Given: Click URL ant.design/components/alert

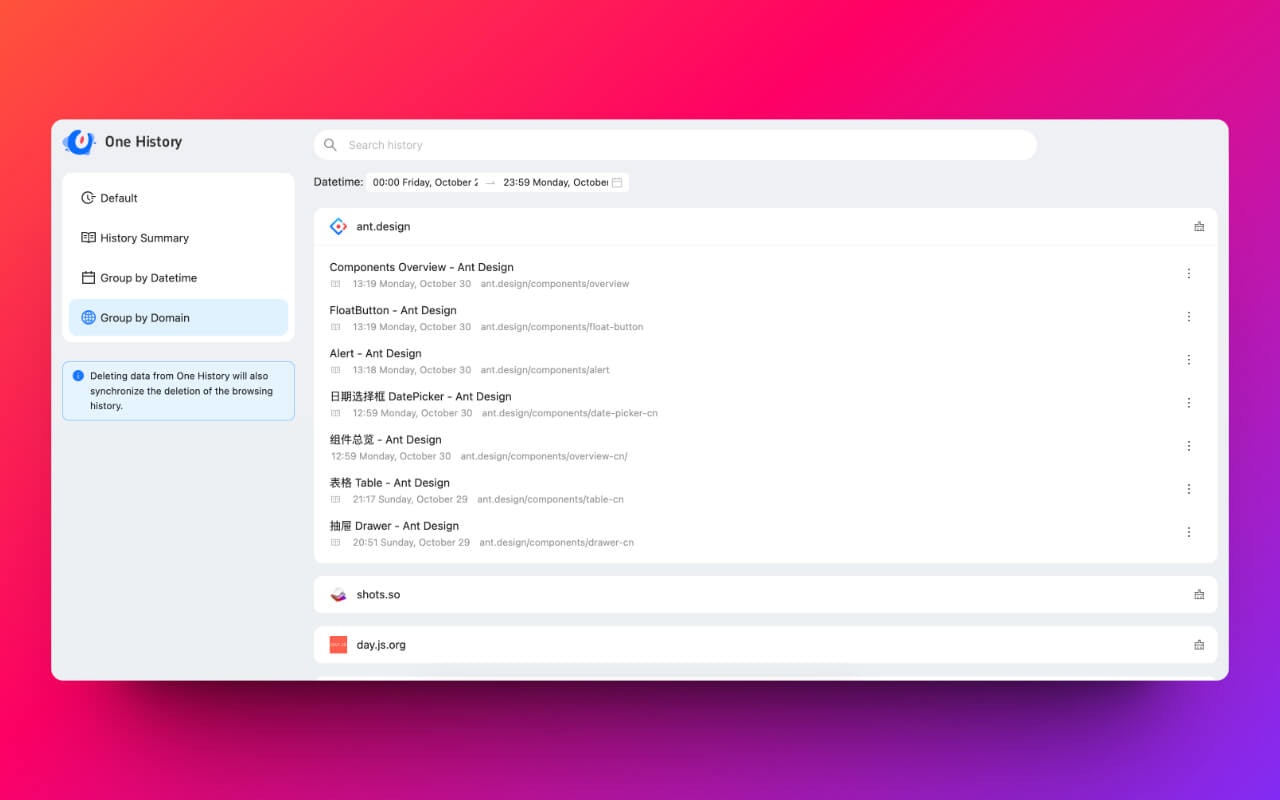Looking at the screenshot, I should pos(545,370).
